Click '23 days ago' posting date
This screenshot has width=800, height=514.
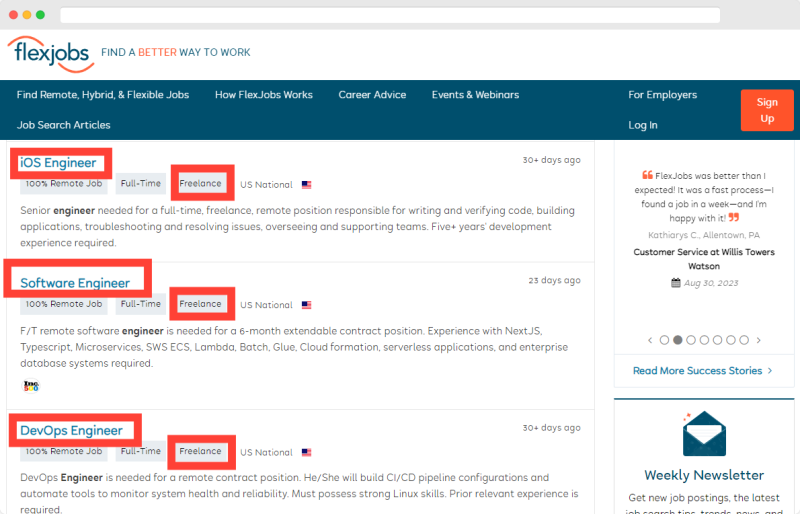(555, 280)
